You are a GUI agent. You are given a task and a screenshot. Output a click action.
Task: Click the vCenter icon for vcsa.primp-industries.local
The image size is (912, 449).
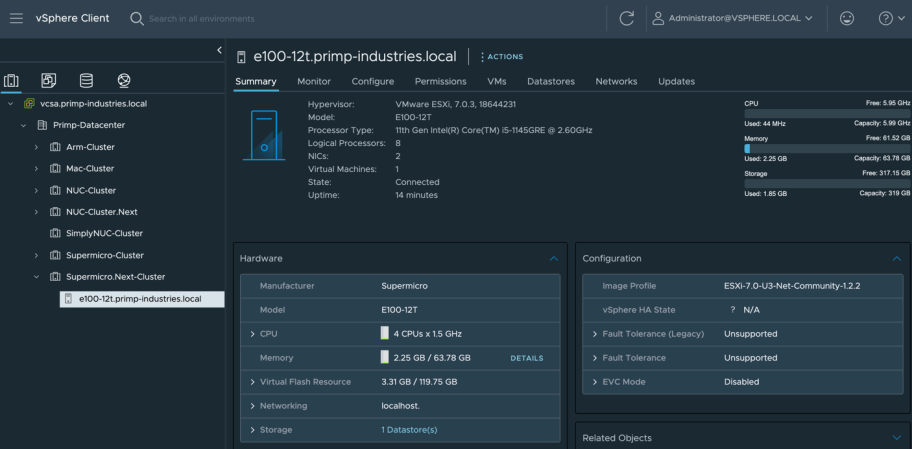pyautogui.click(x=29, y=104)
